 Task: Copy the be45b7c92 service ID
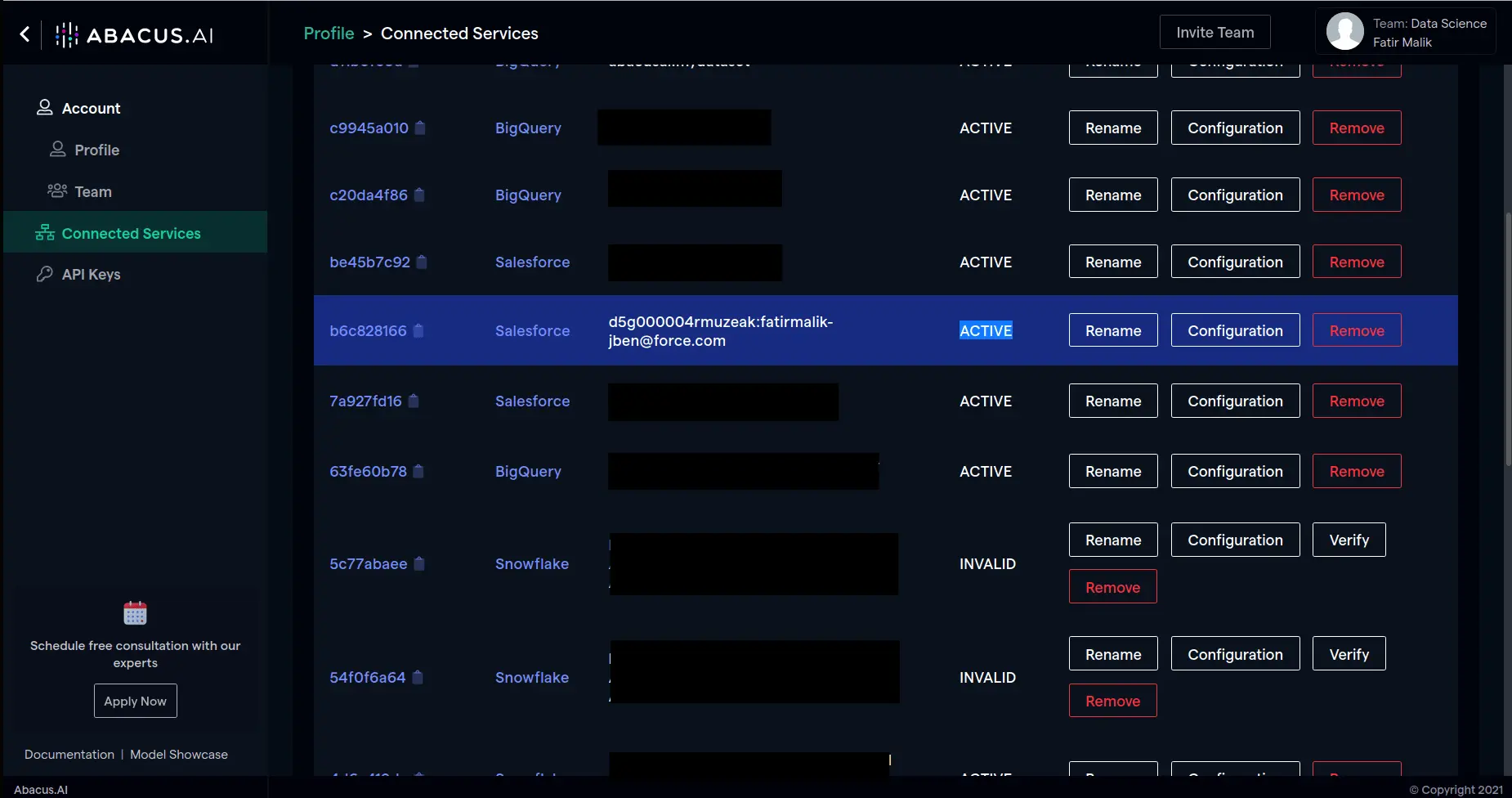coord(422,262)
